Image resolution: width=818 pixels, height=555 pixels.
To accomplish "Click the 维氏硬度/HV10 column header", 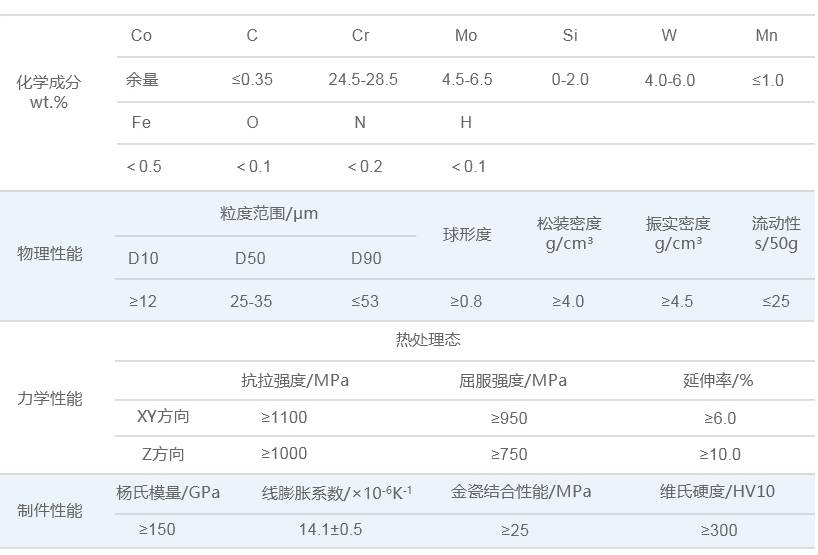I will click(x=717, y=492).
